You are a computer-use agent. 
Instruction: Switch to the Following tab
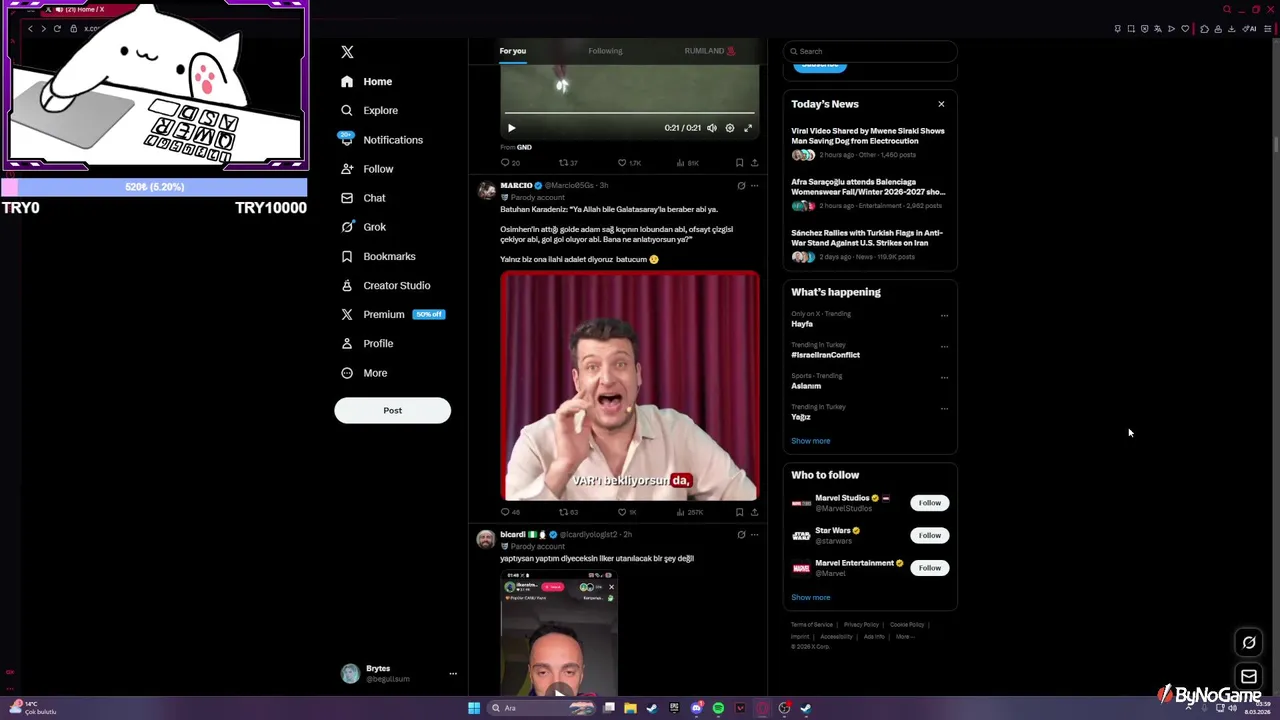coord(605,51)
